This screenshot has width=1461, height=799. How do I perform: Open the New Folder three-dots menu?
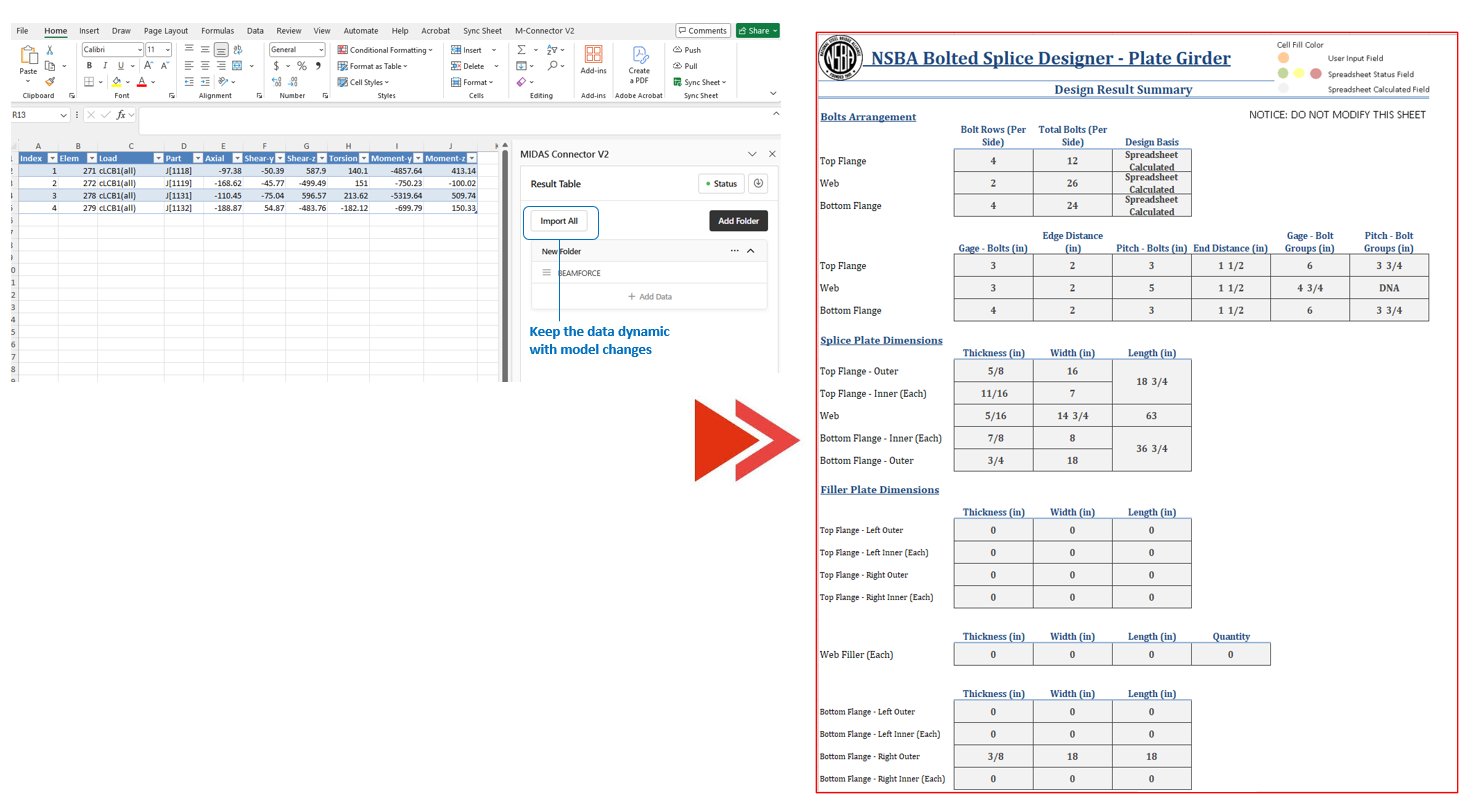pos(735,251)
